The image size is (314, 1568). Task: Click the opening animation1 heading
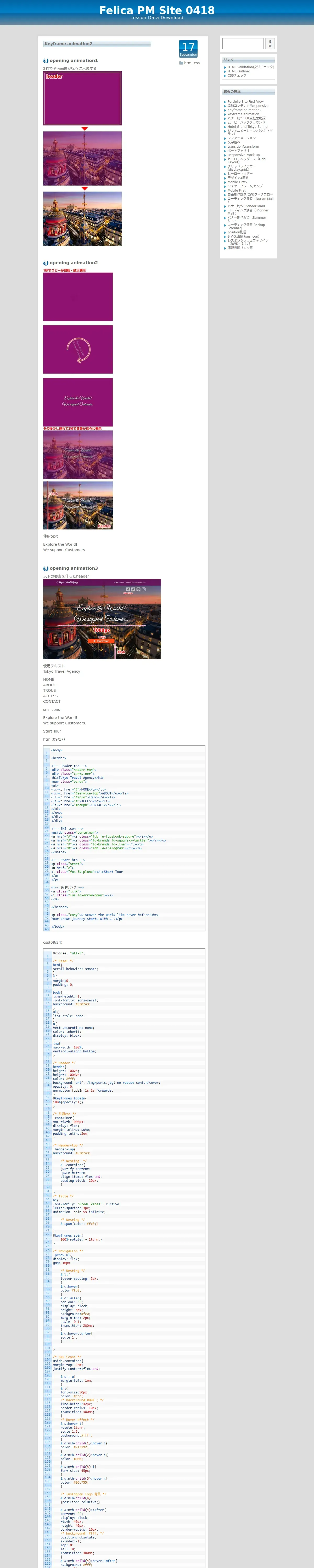click(74, 61)
